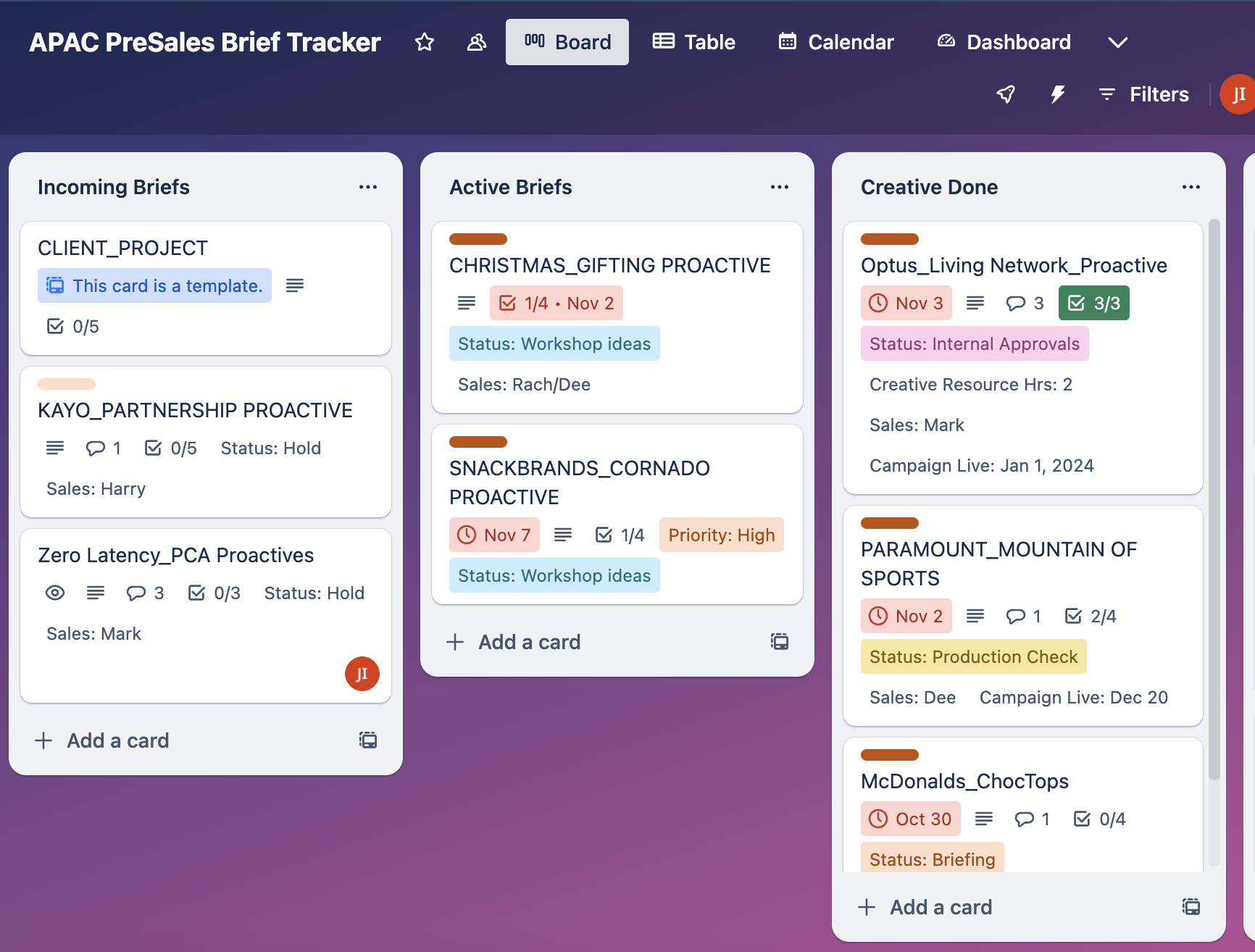Click Creative Done list scrollbar
1255x952 pixels.
click(x=1214, y=500)
